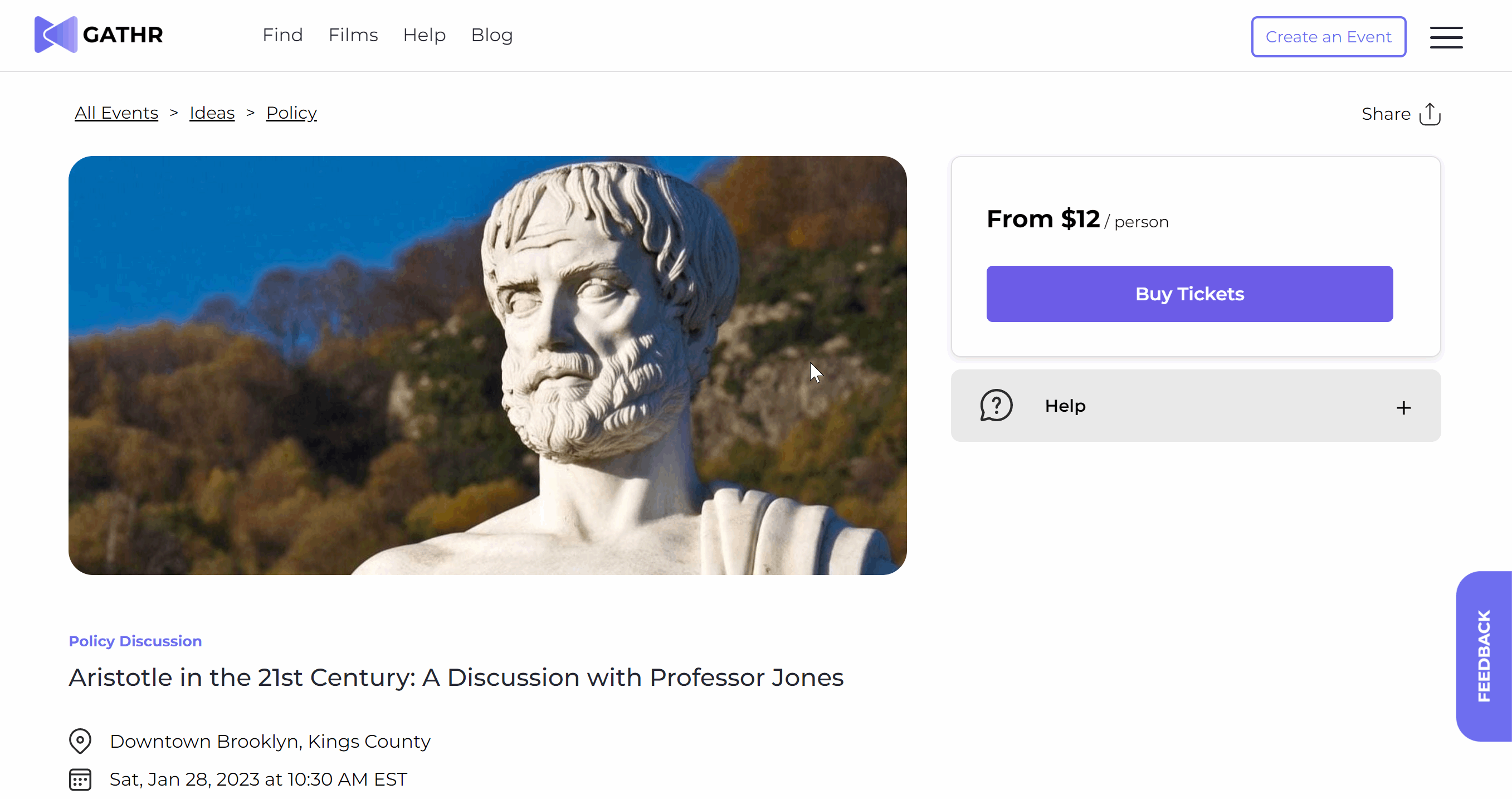Click the hamburger menu icon
The height and width of the screenshot is (799, 1512).
[x=1446, y=37]
